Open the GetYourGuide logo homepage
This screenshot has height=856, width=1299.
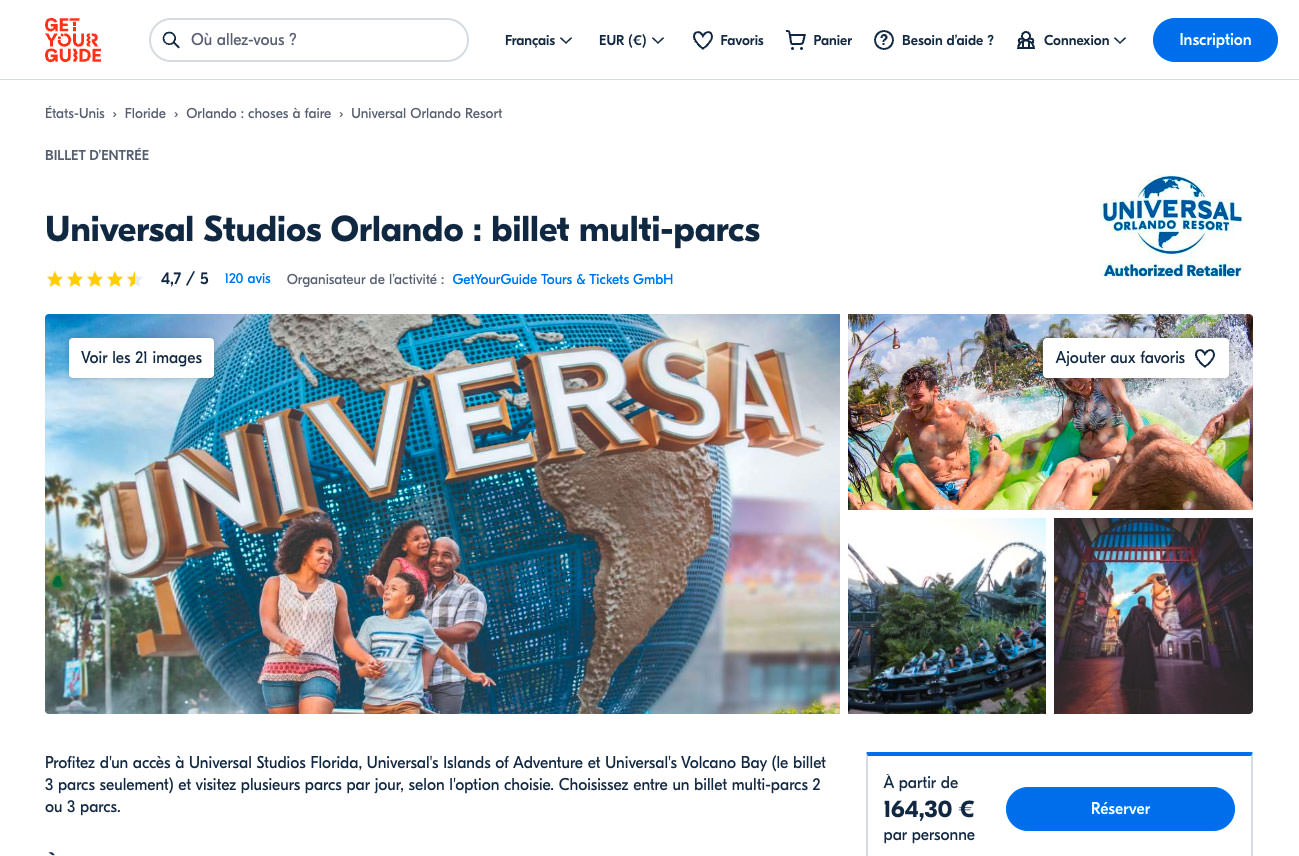click(73, 40)
